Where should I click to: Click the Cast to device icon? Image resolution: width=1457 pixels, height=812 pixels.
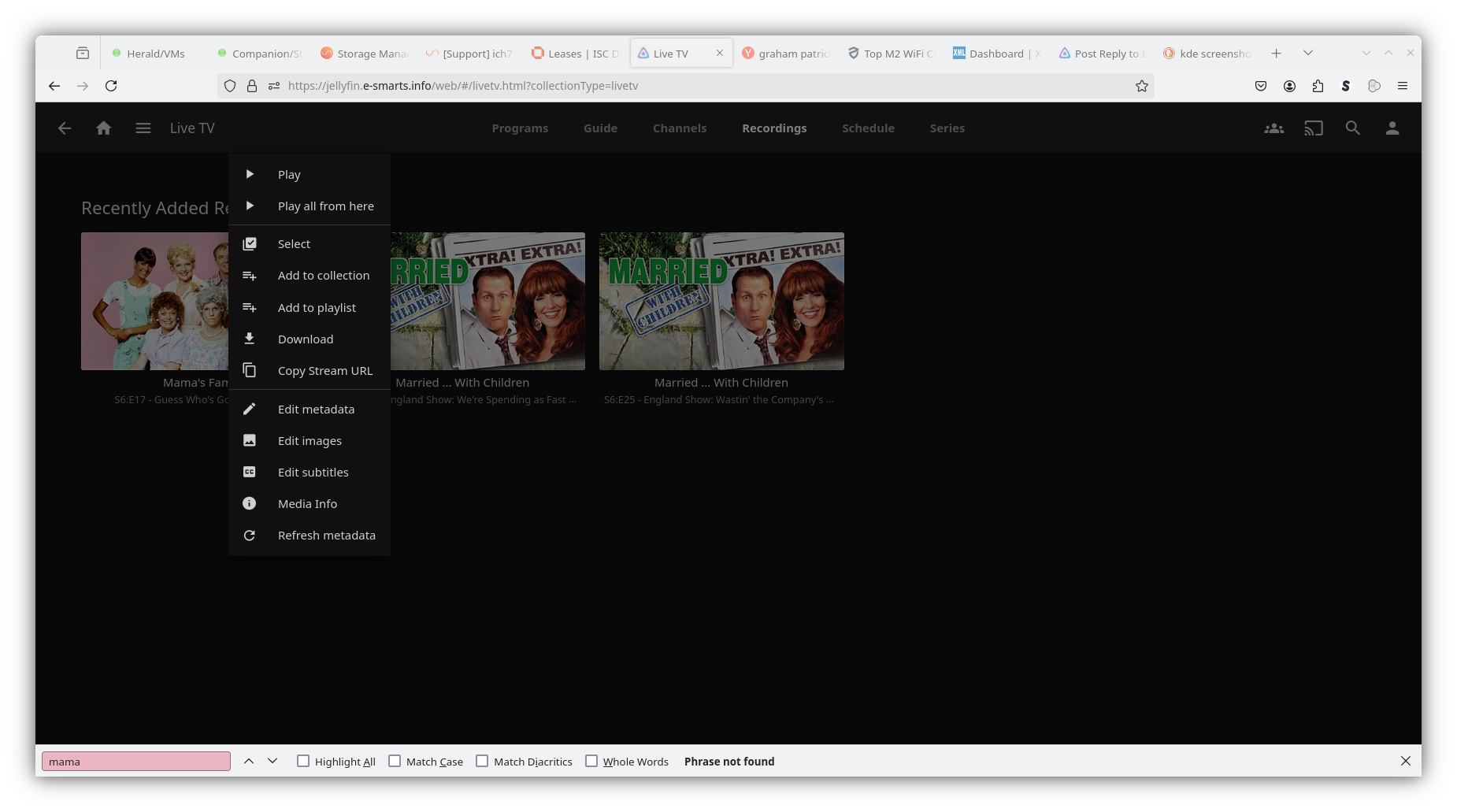1313,128
